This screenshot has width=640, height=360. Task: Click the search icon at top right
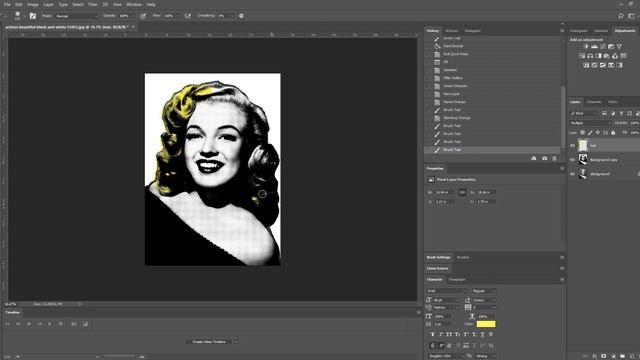620,16
